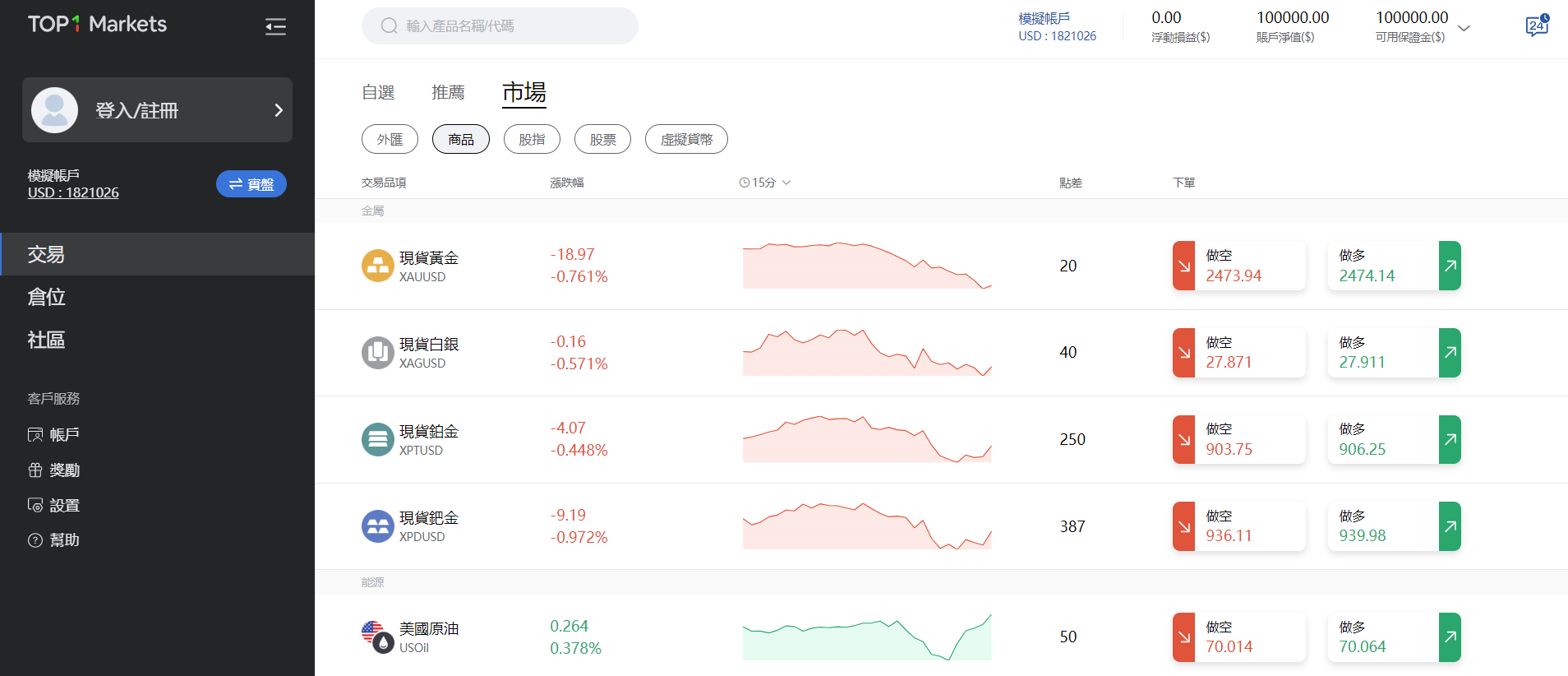Select the 虛擬貨幣 crypto filter
Viewport: 1568px width, 676px height.
click(686, 139)
